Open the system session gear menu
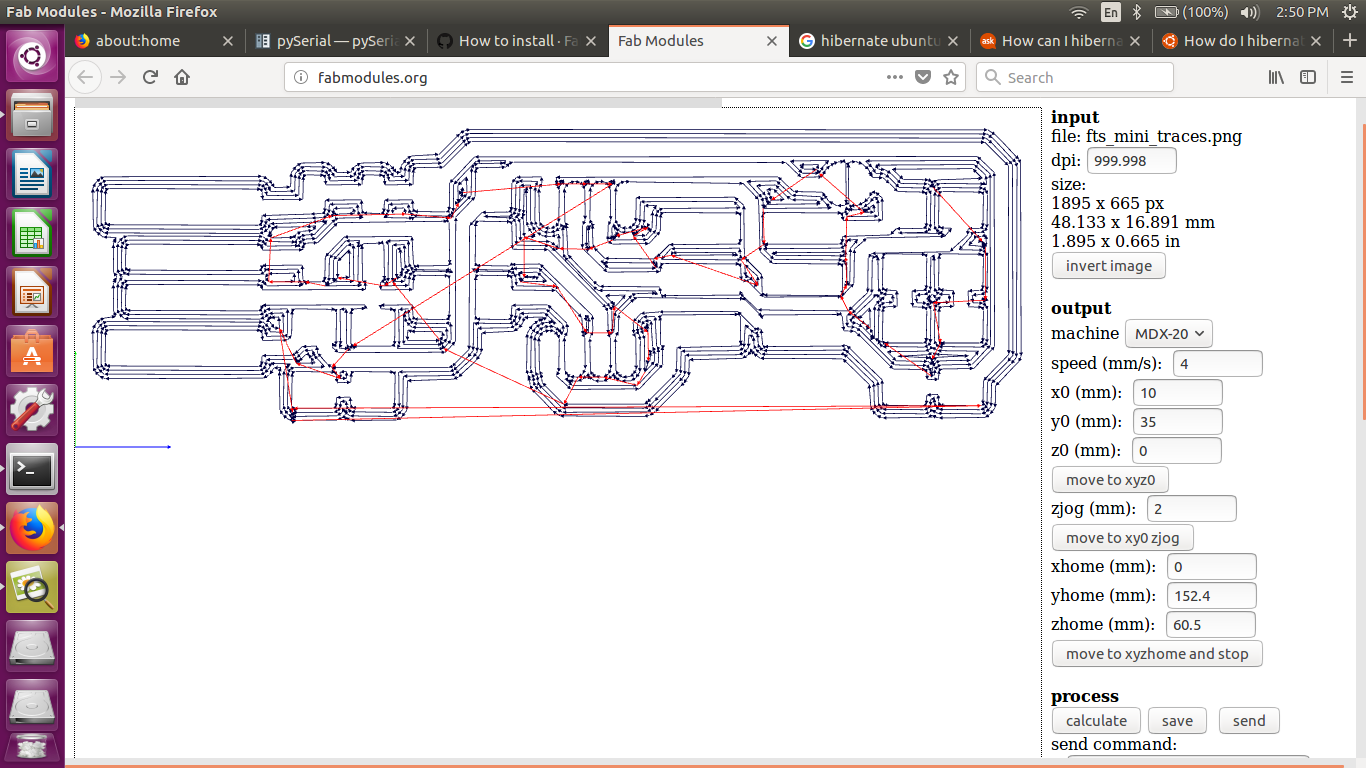The width and height of the screenshot is (1366, 768). click(x=1348, y=12)
